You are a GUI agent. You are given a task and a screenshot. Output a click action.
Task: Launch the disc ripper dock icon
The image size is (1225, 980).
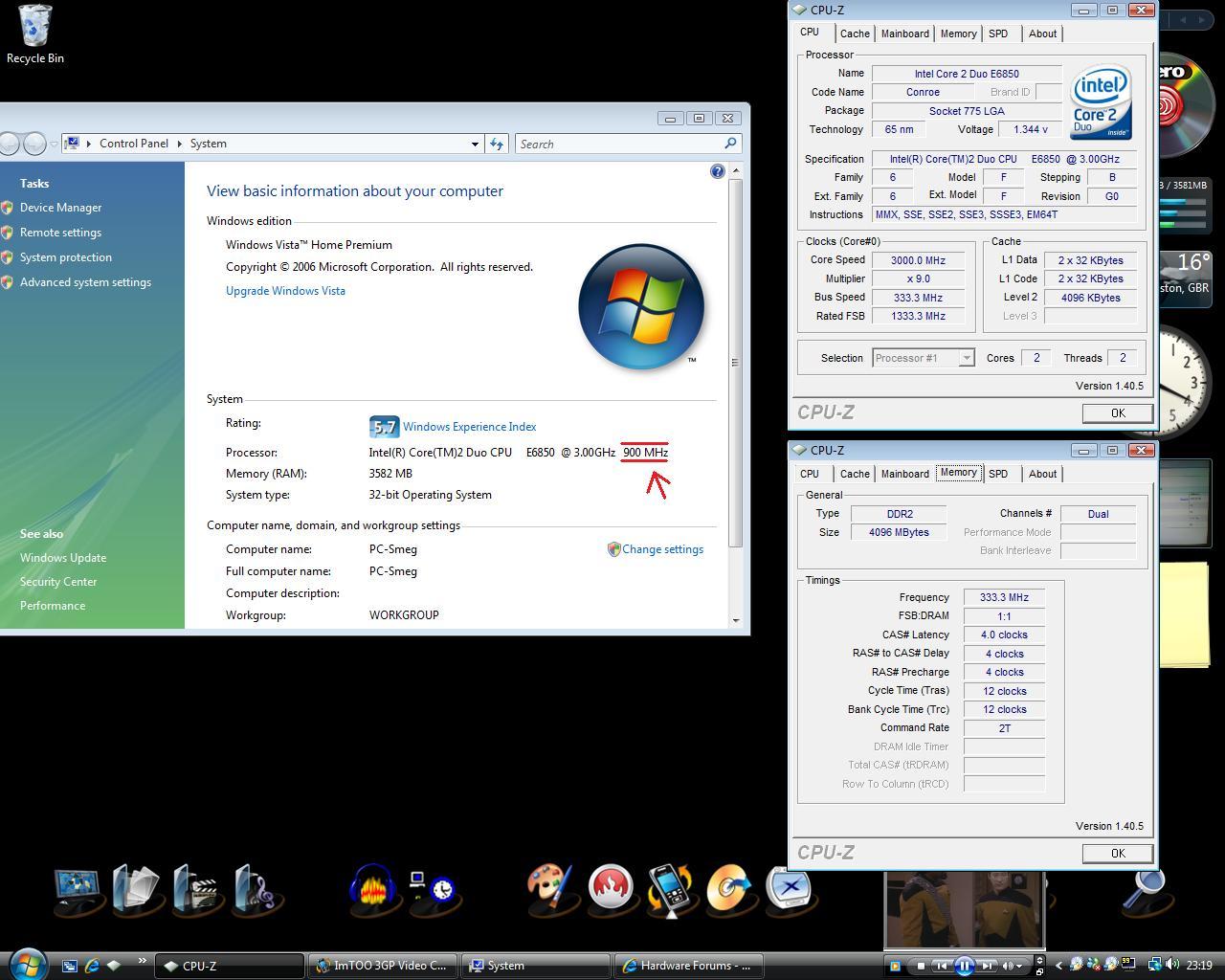[x=731, y=887]
